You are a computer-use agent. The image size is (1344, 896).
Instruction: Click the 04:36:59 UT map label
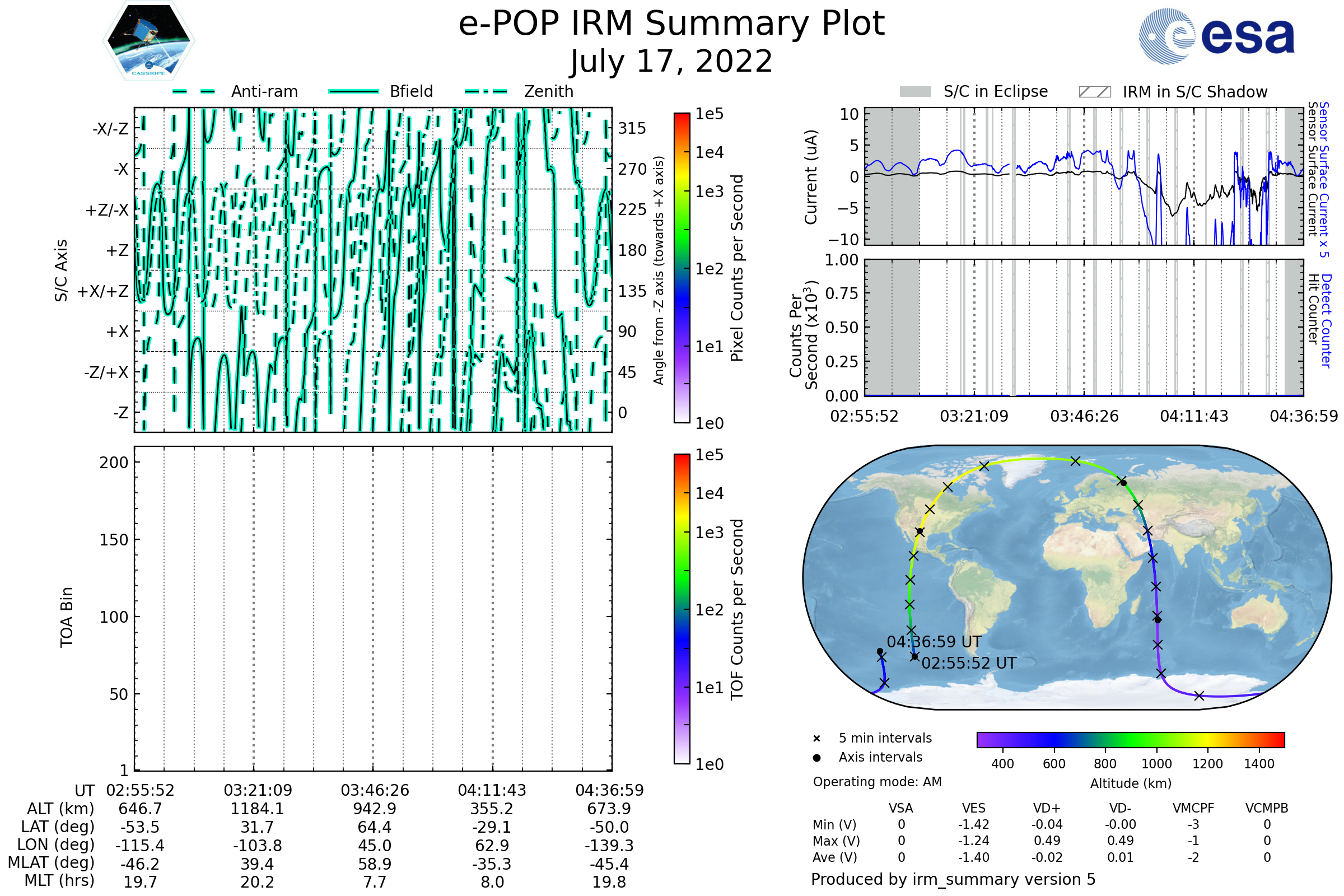click(934, 642)
